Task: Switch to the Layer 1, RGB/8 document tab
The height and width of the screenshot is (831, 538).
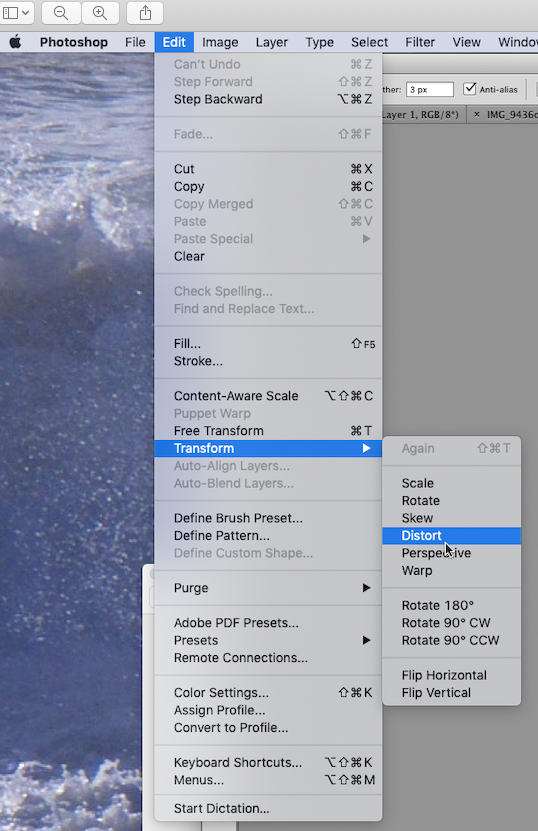Action: tap(423, 114)
